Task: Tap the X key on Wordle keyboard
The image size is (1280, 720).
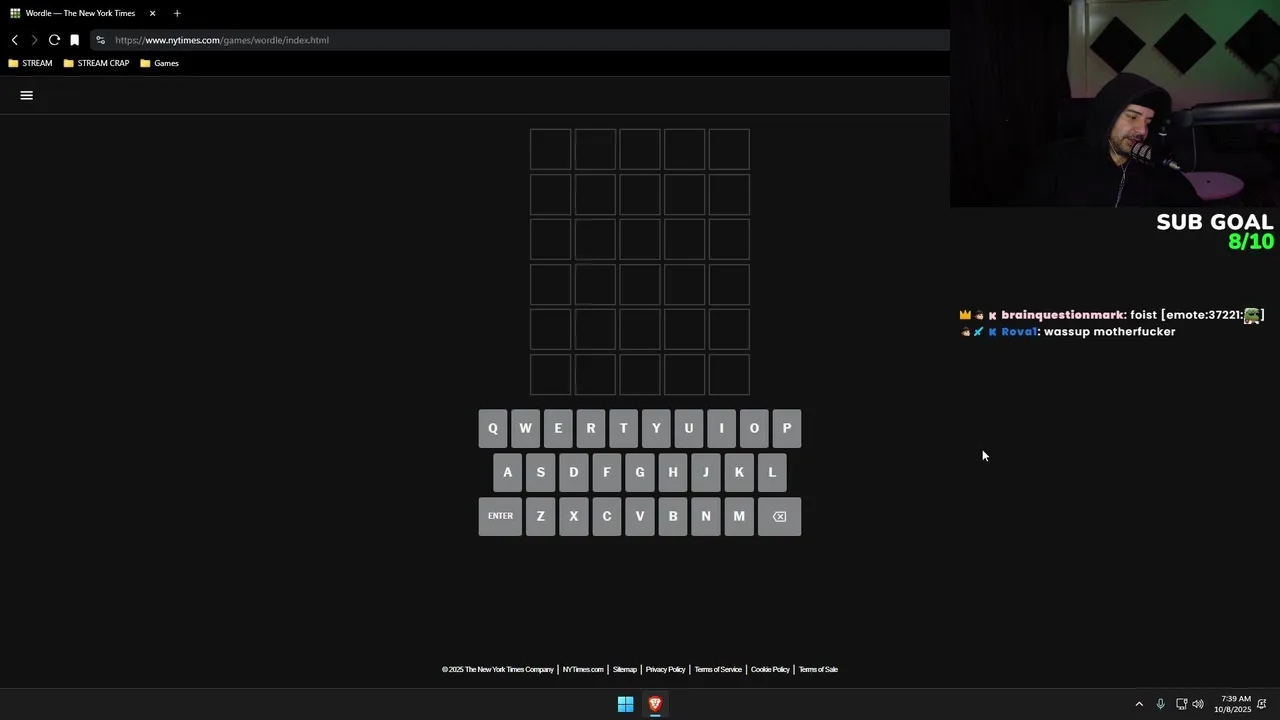Action: tap(573, 516)
